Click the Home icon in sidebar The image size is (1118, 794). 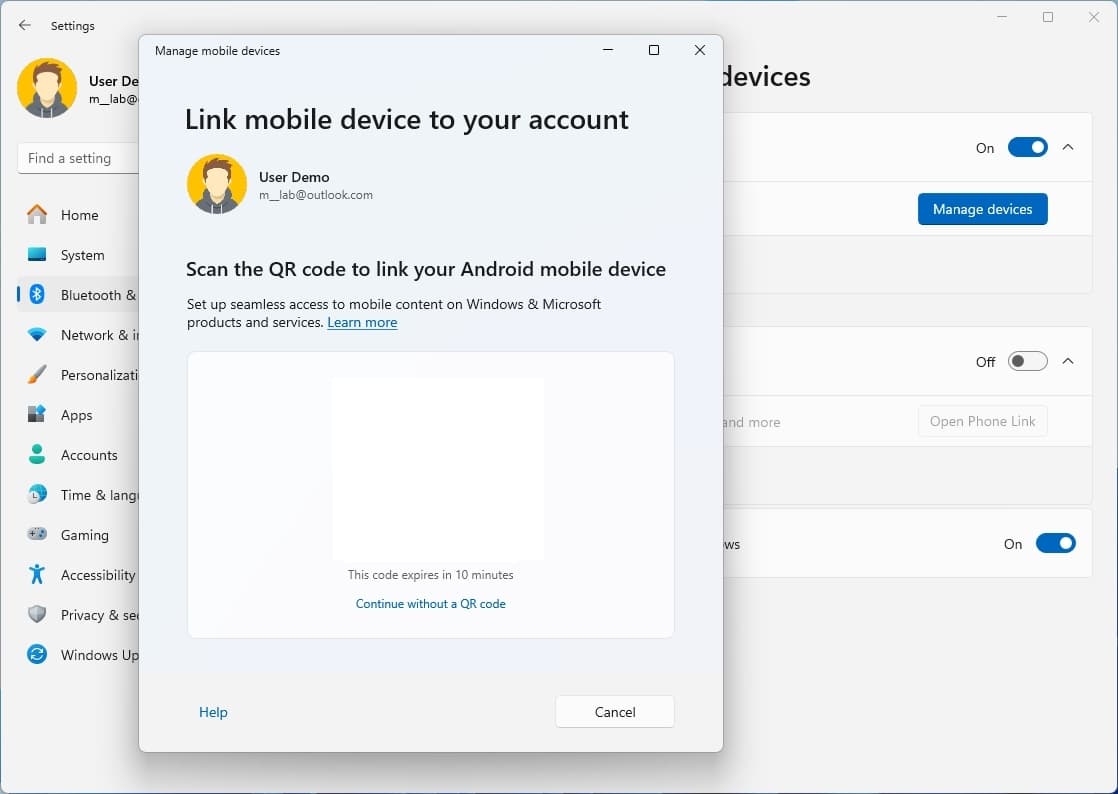click(x=37, y=215)
